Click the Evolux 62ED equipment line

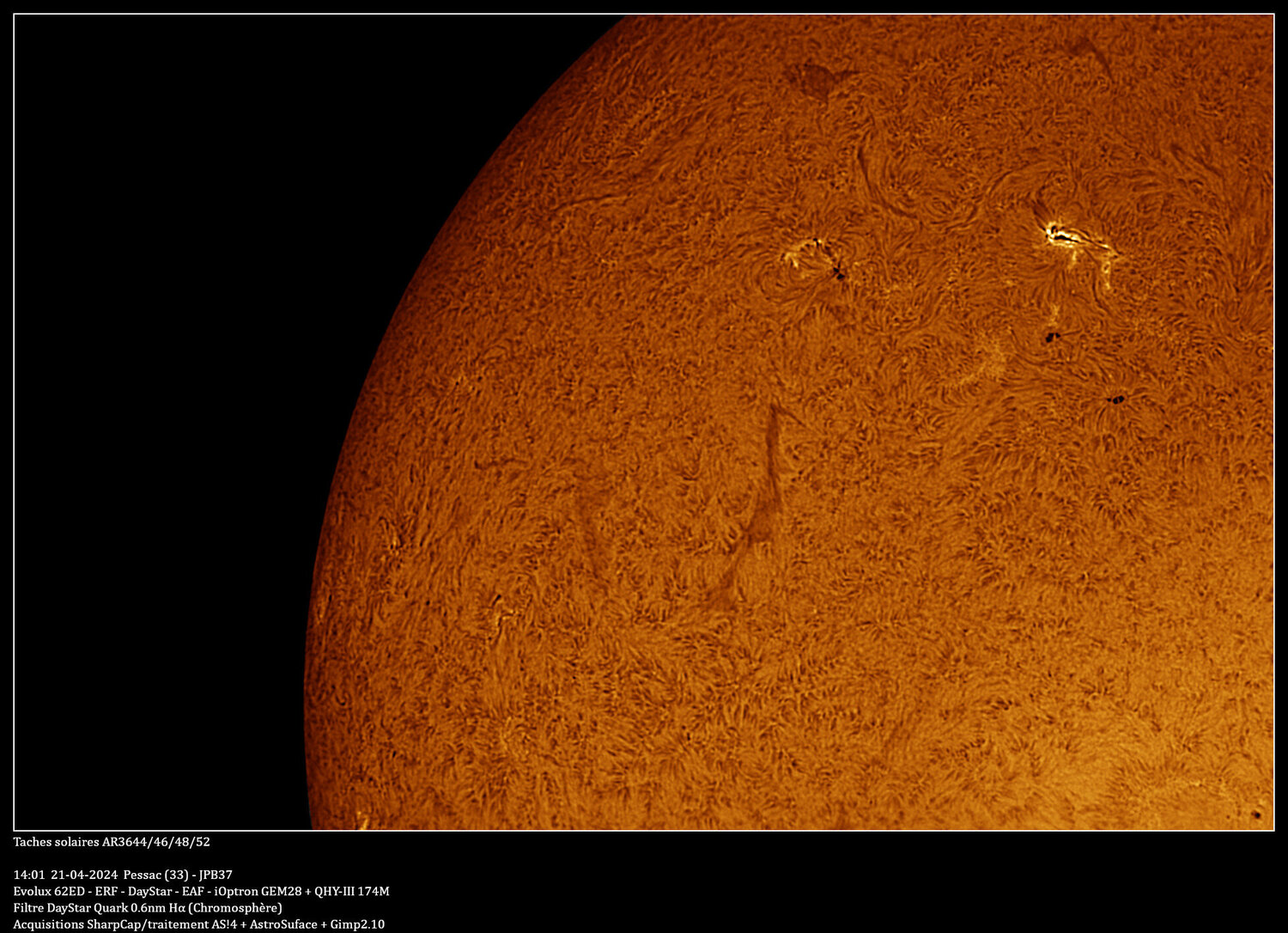[x=47, y=892]
